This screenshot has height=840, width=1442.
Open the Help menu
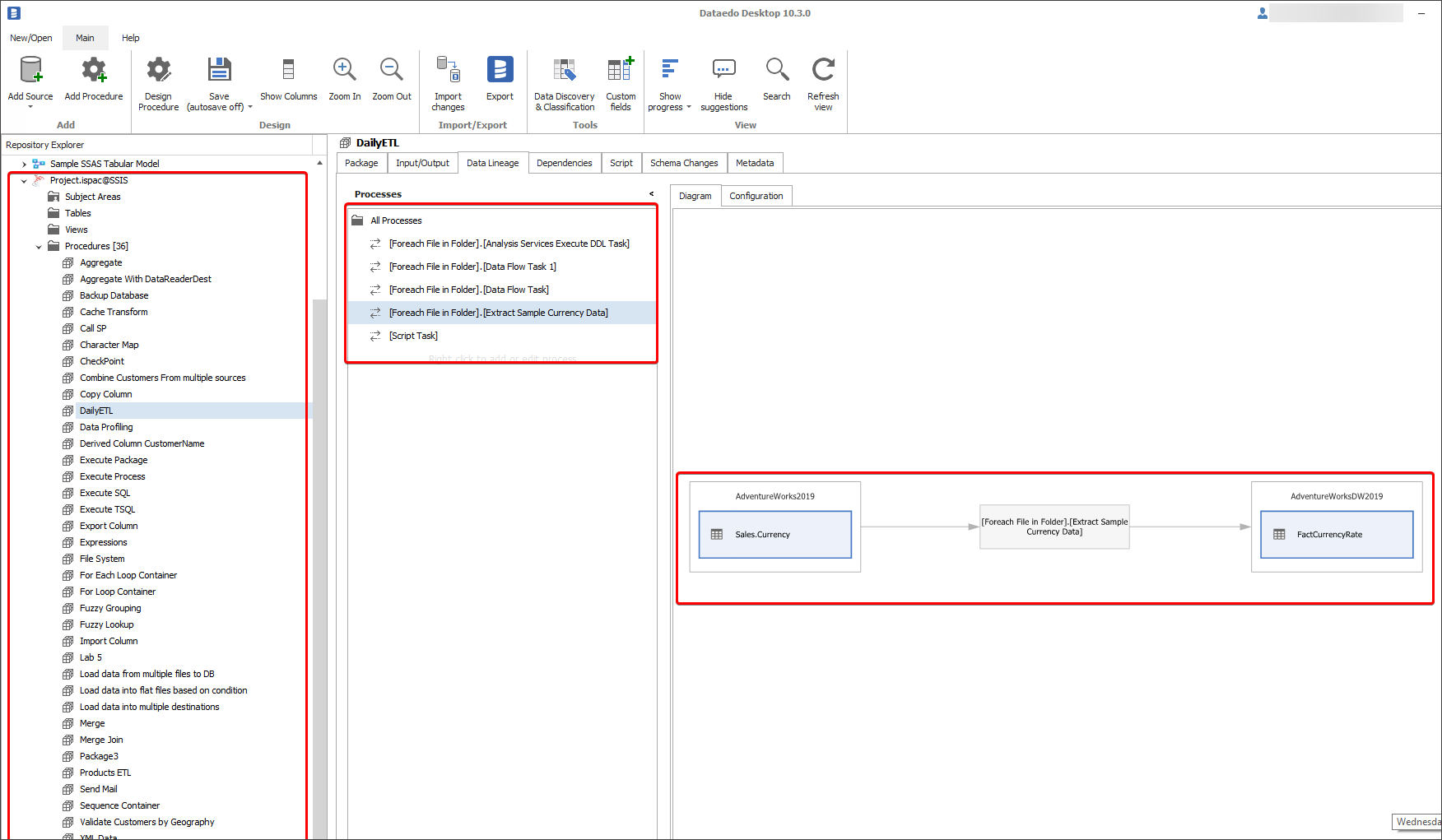130,38
